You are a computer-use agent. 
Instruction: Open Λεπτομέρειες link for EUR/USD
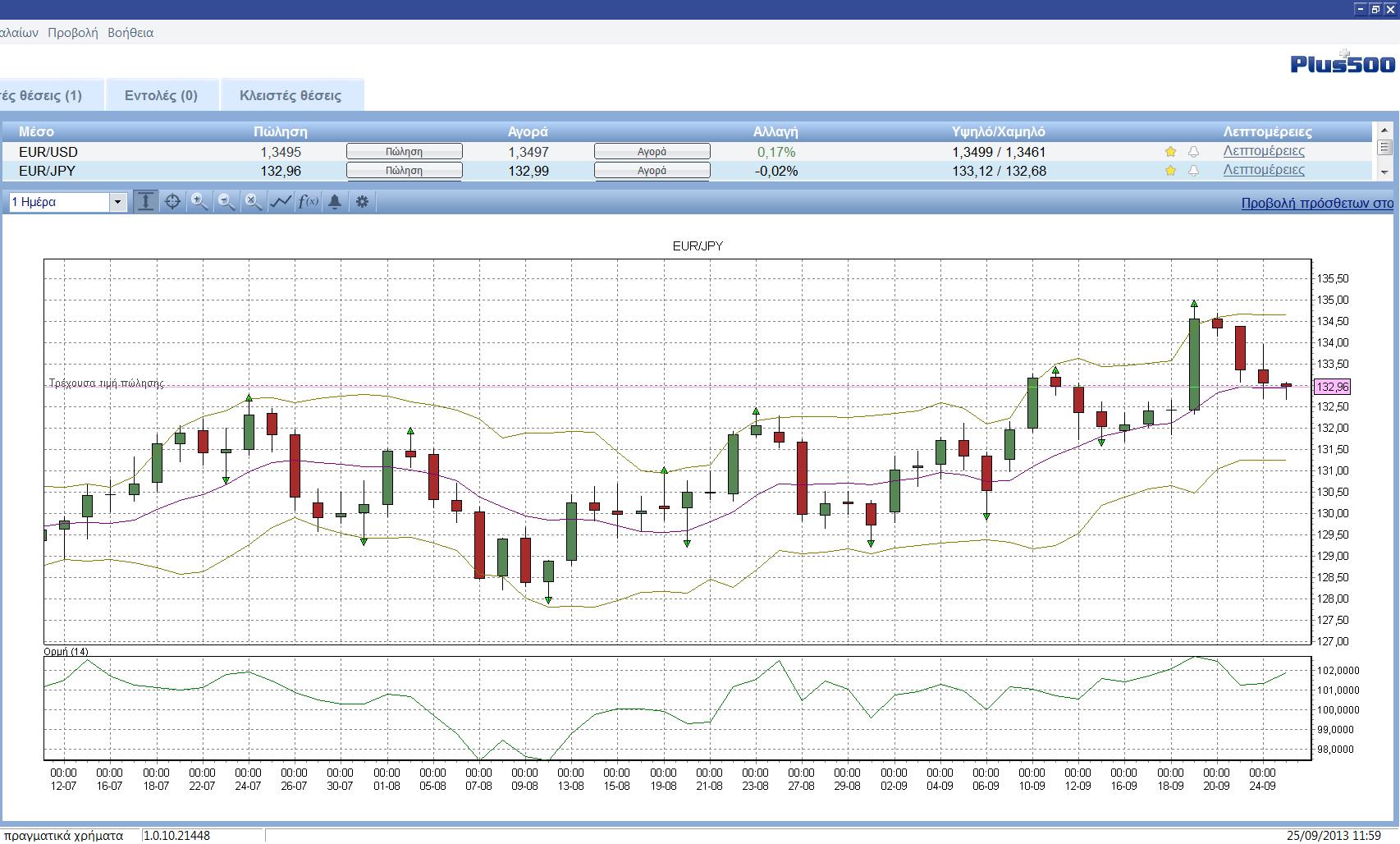click(x=1264, y=150)
